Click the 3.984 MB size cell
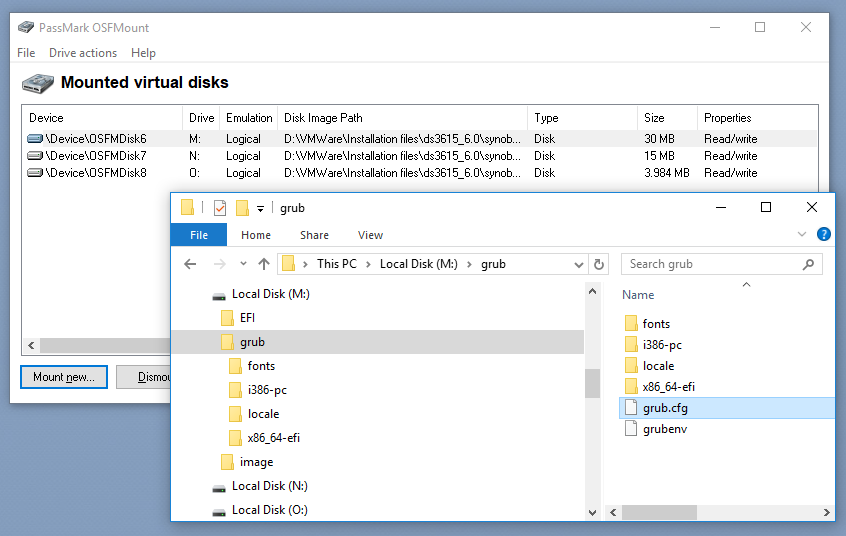The width and height of the screenshot is (846, 536). 667,173
